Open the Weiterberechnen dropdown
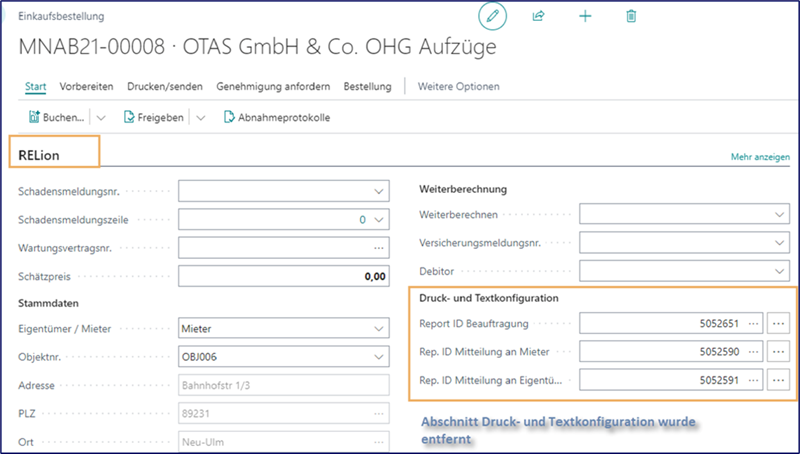 pyautogui.click(x=780, y=214)
